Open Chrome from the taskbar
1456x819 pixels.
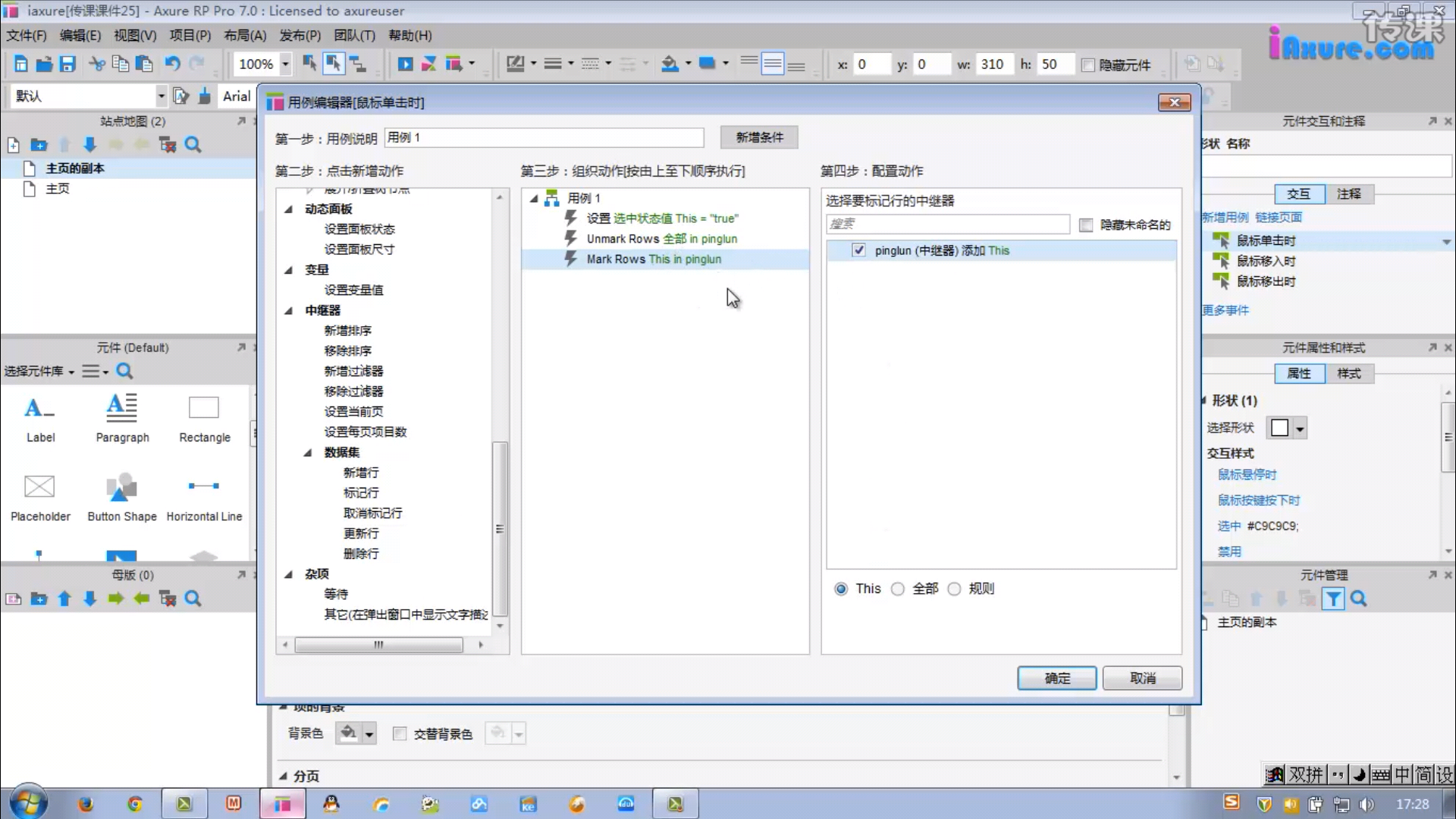(135, 804)
